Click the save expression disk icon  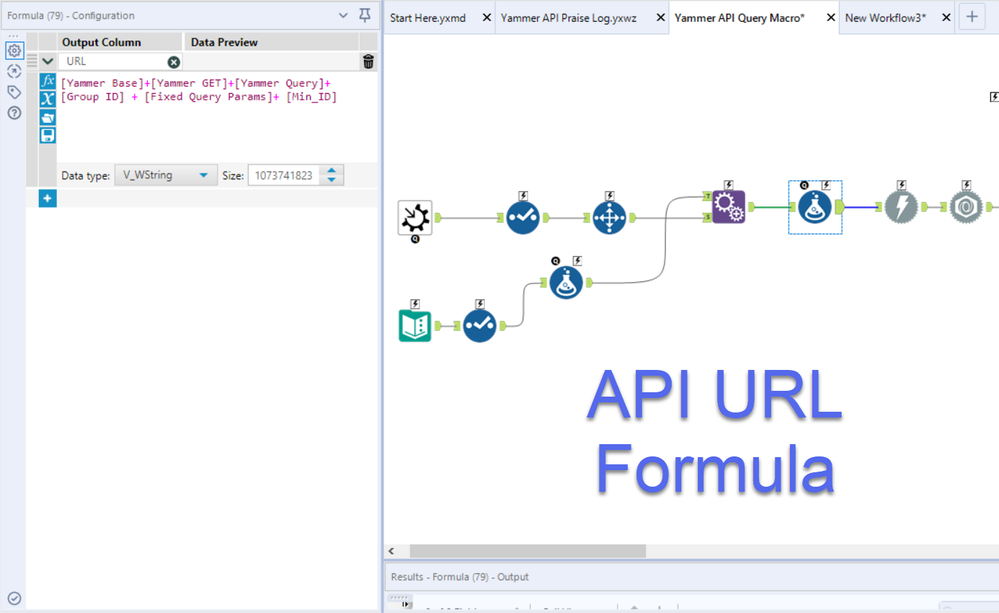(46, 135)
